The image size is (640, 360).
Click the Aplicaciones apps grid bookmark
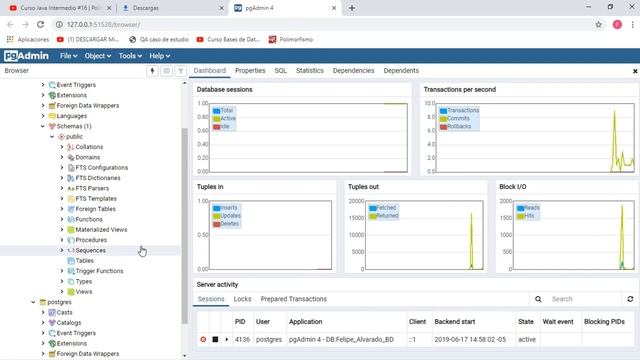28,40
